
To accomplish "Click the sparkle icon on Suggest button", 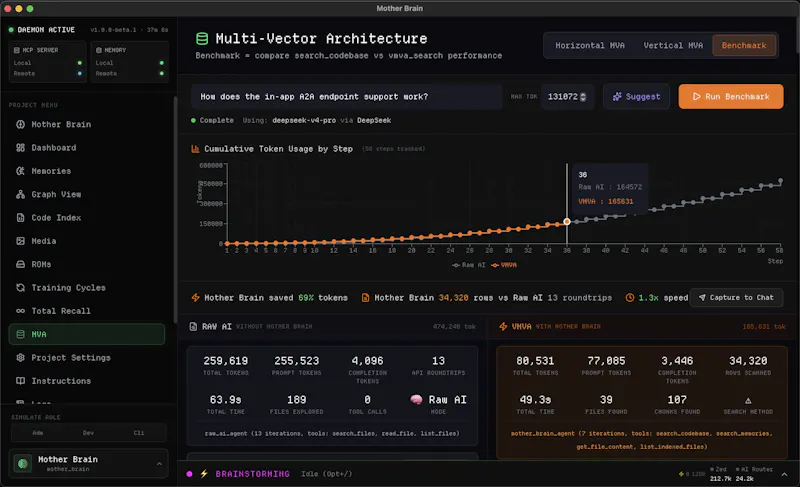I will pos(617,97).
